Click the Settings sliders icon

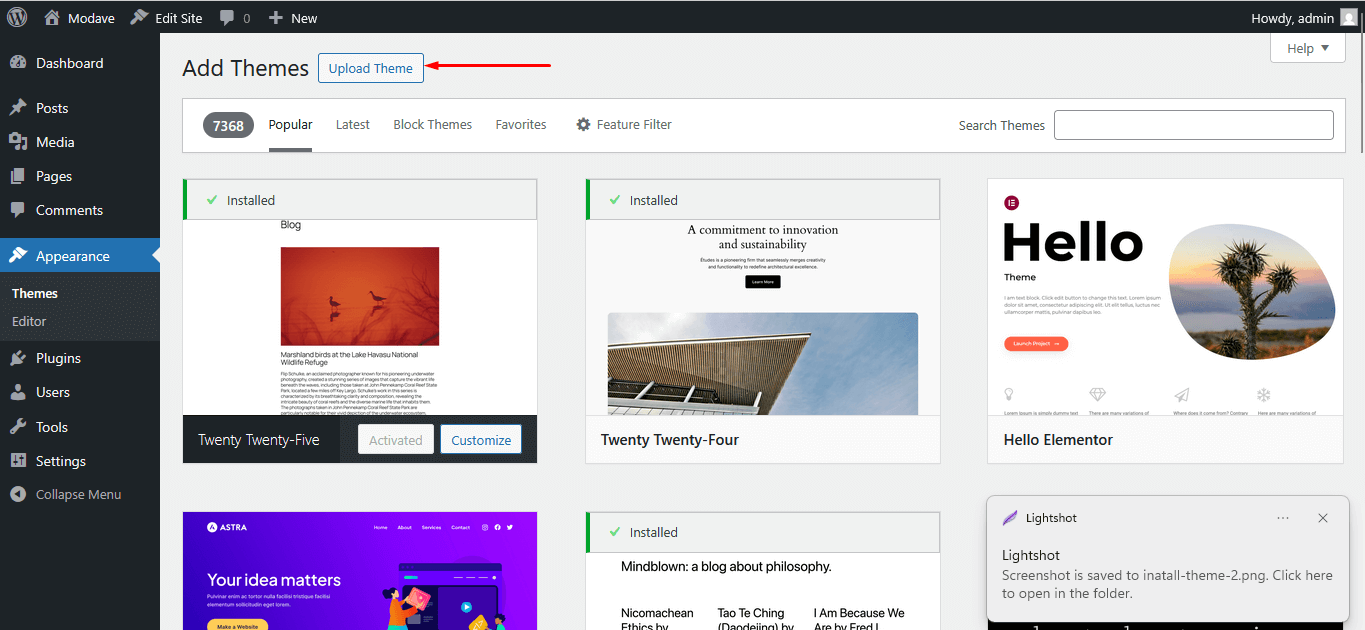(18, 461)
